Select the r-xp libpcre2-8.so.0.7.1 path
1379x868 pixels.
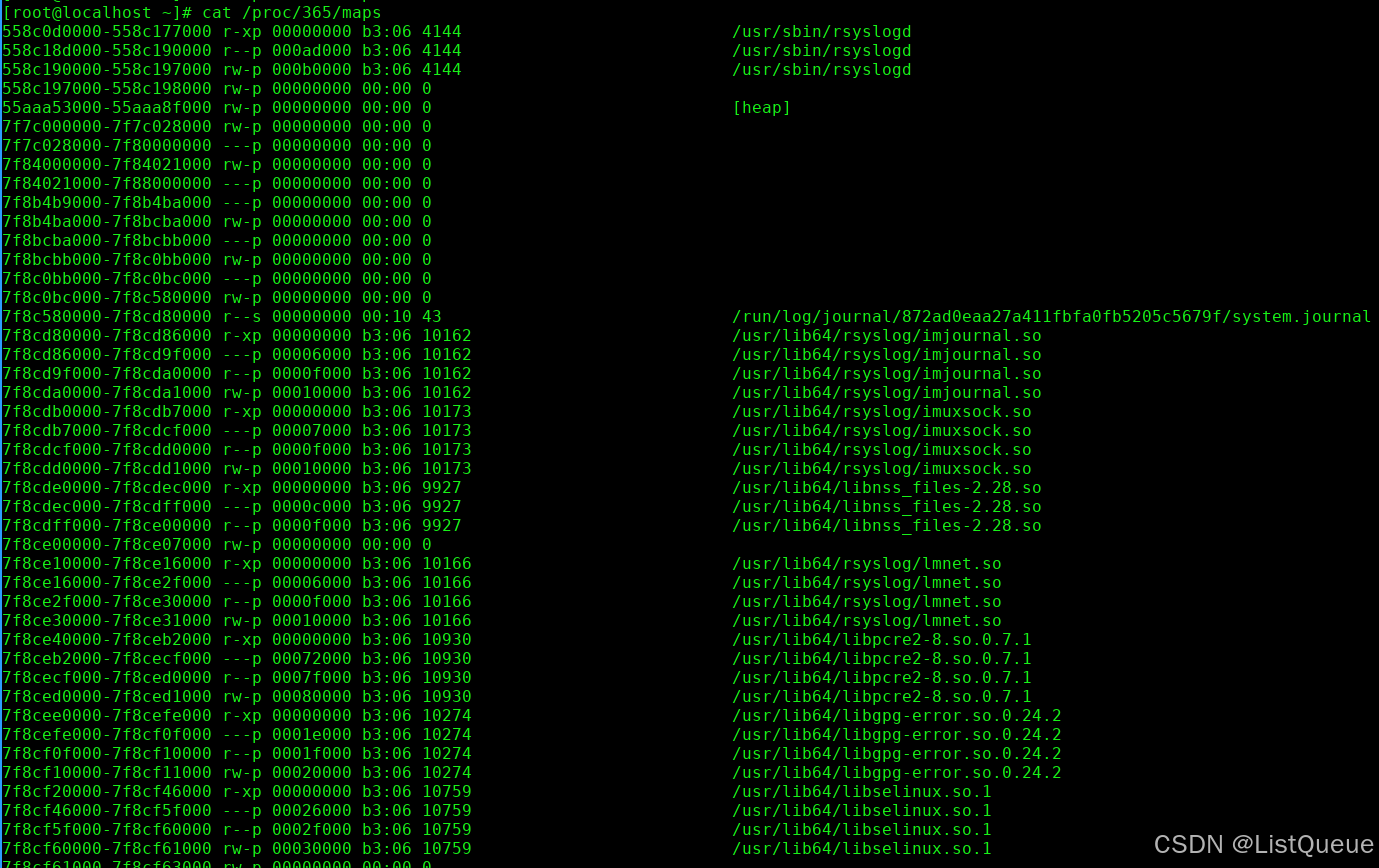click(x=882, y=640)
